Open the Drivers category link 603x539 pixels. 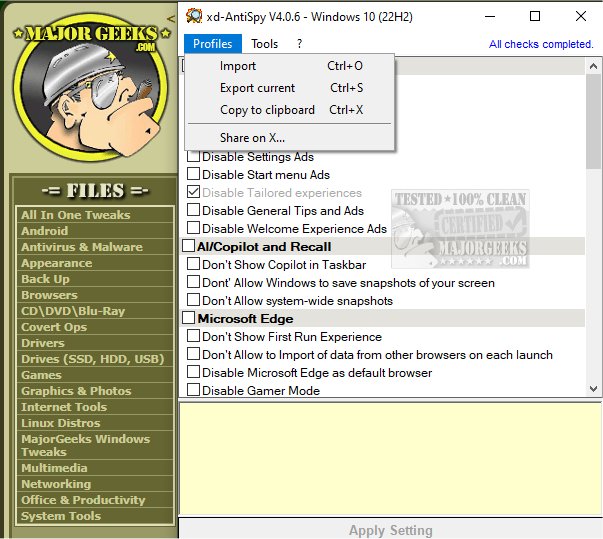(x=43, y=343)
